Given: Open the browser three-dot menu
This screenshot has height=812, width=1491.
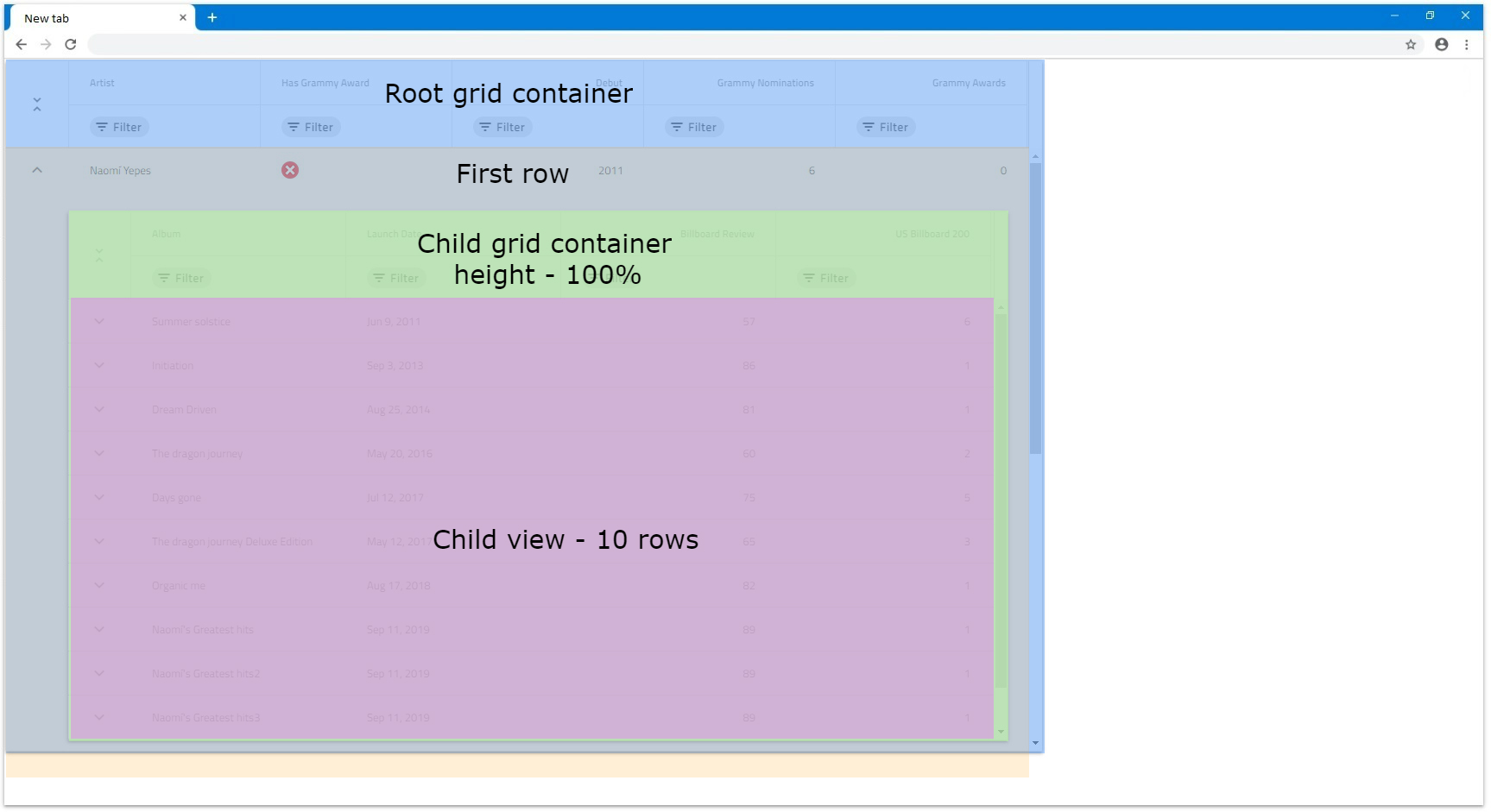Looking at the screenshot, I should (1466, 44).
